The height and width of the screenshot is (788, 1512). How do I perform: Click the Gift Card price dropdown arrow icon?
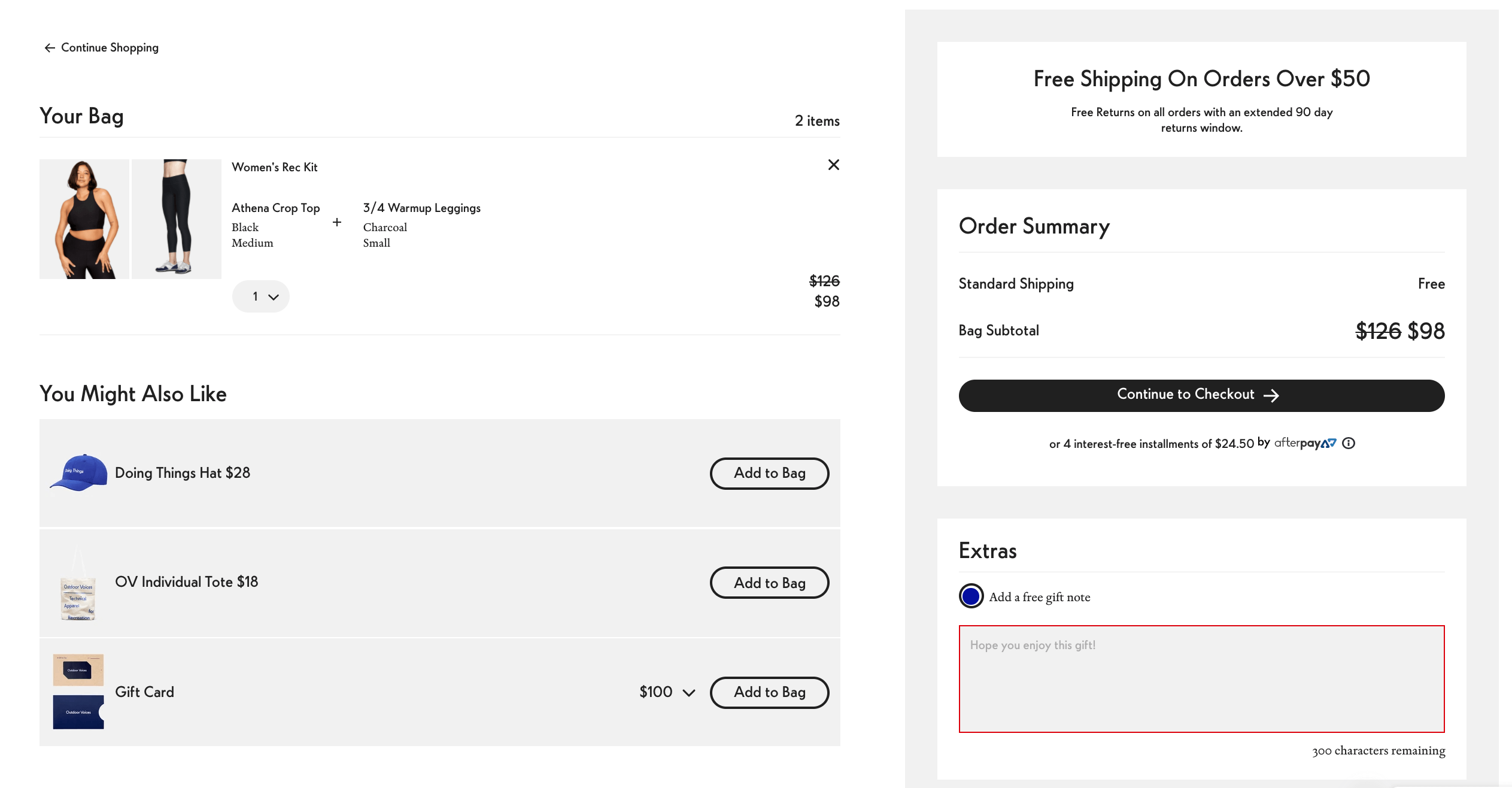pyautogui.click(x=690, y=692)
